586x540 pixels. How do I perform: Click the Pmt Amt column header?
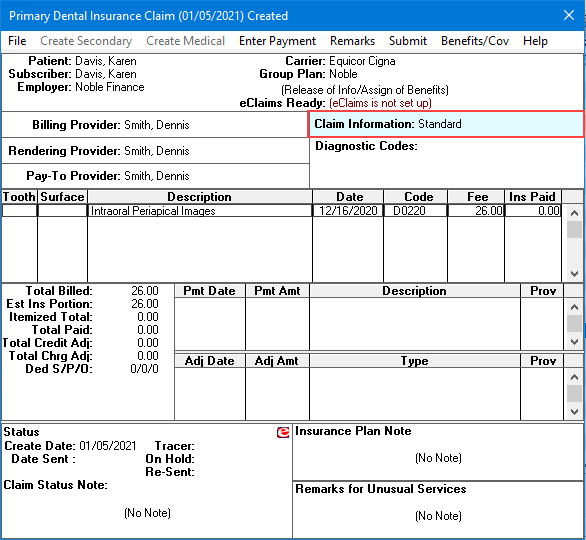click(x=277, y=291)
